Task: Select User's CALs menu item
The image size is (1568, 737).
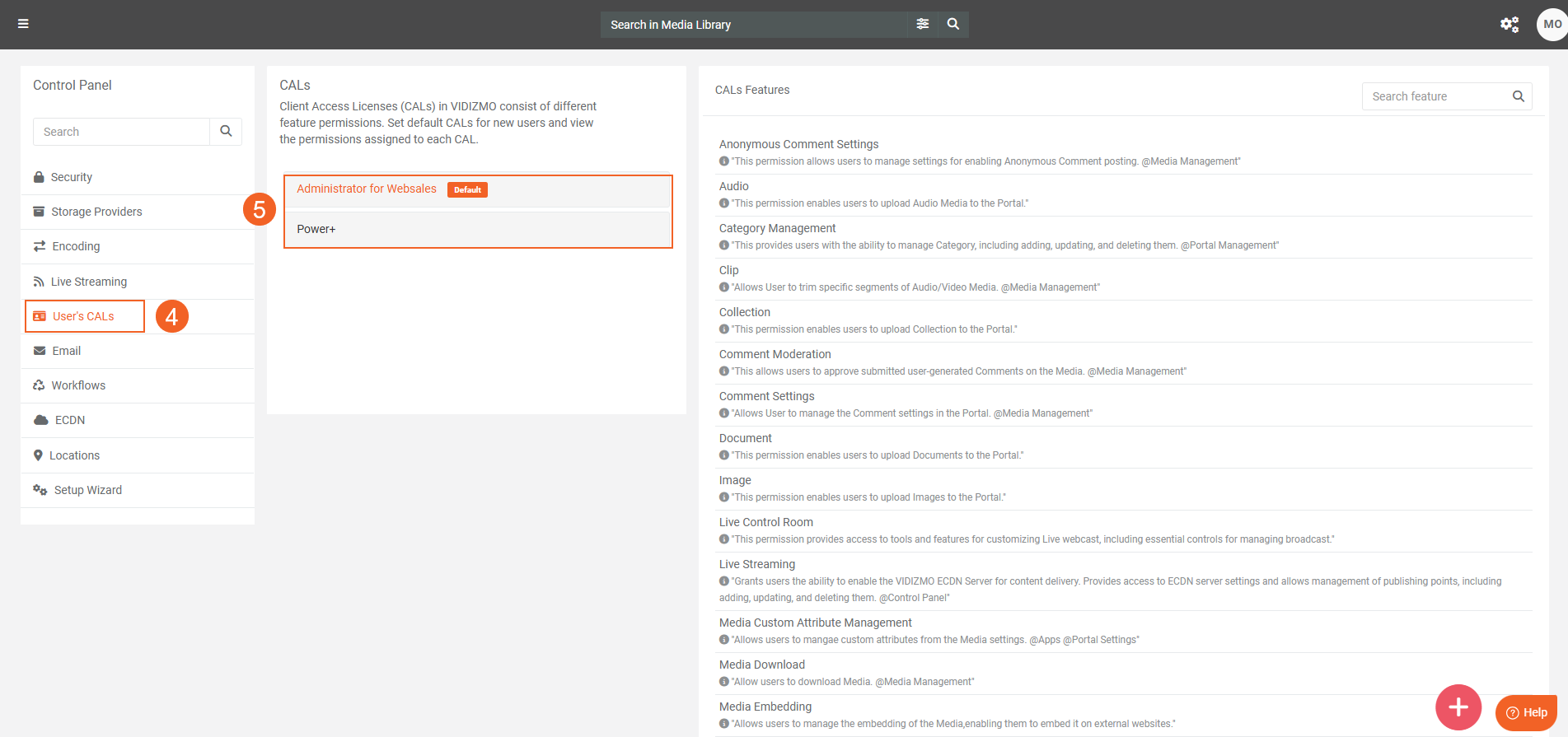Action: coord(83,316)
